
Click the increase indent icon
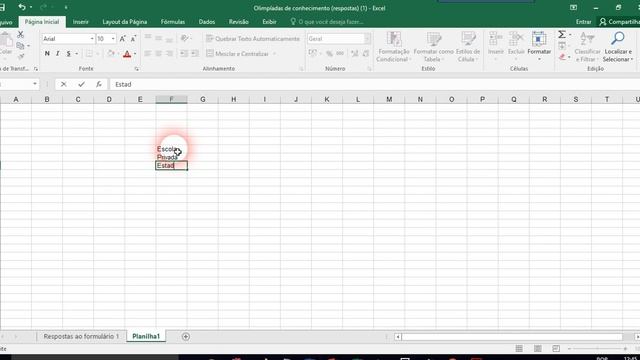(195, 53)
